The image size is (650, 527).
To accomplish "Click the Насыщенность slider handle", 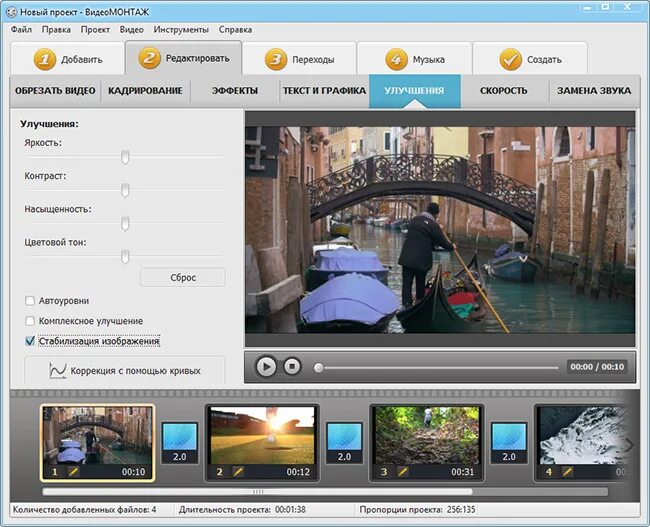I will pos(125,223).
